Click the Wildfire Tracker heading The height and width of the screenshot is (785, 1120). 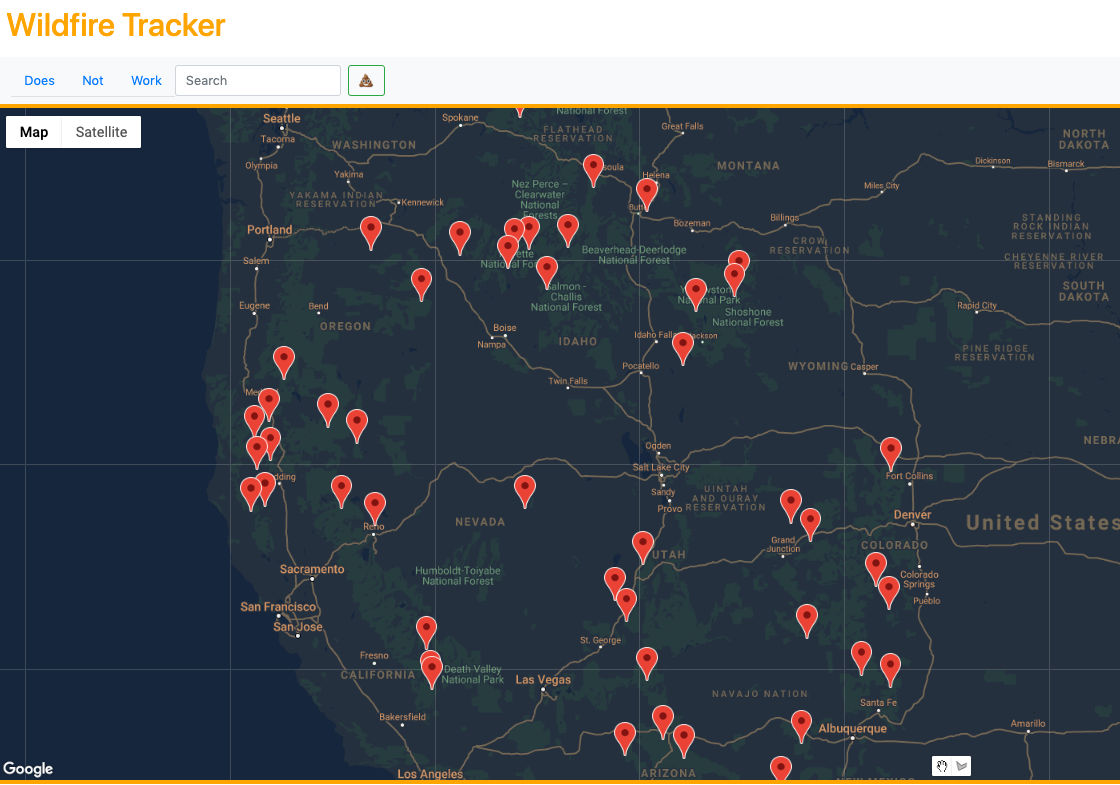pos(115,25)
